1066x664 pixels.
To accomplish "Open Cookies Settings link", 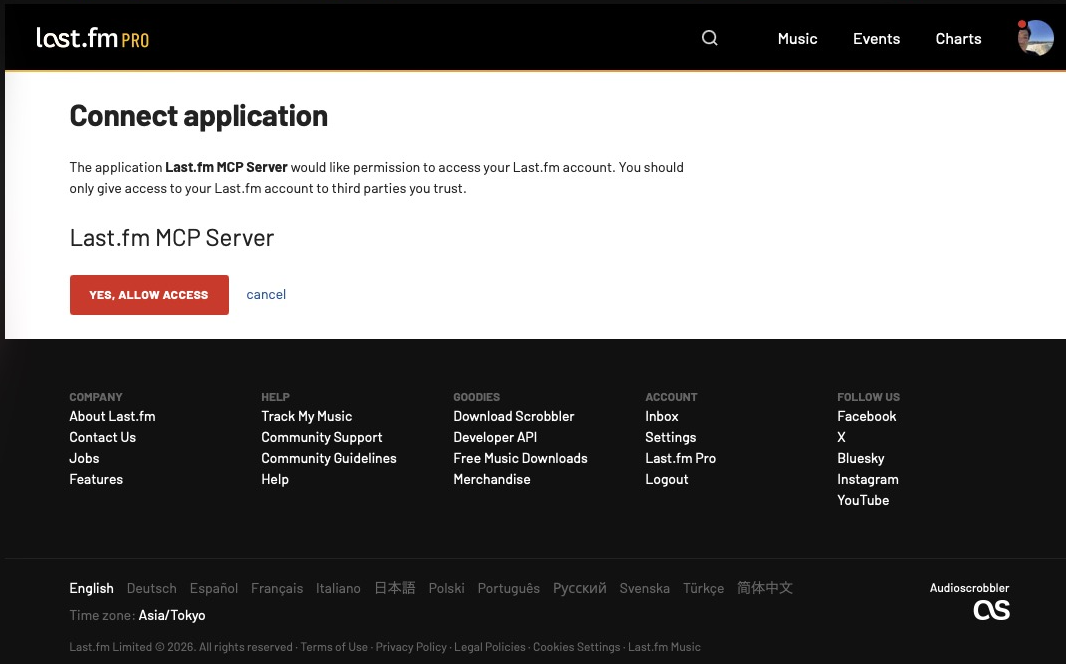I will pyautogui.click(x=577, y=647).
